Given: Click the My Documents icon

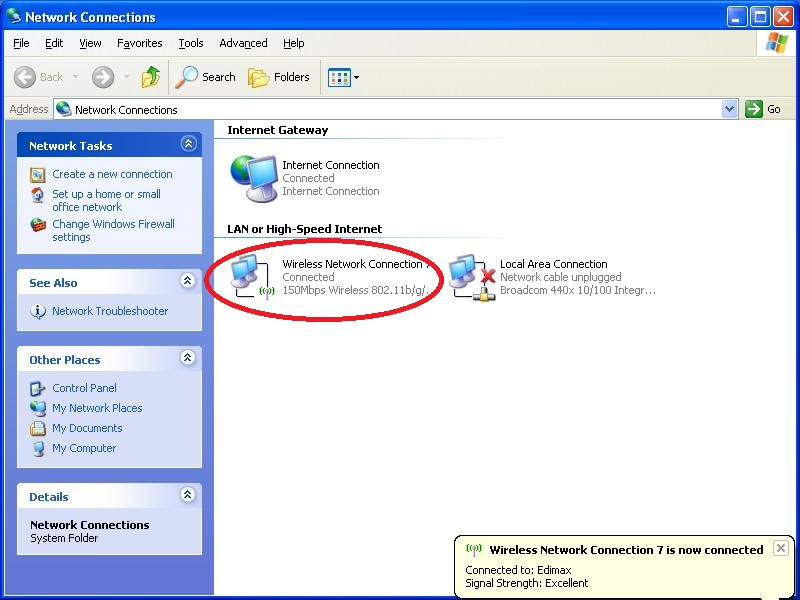Looking at the screenshot, I should pyautogui.click(x=38, y=428).
